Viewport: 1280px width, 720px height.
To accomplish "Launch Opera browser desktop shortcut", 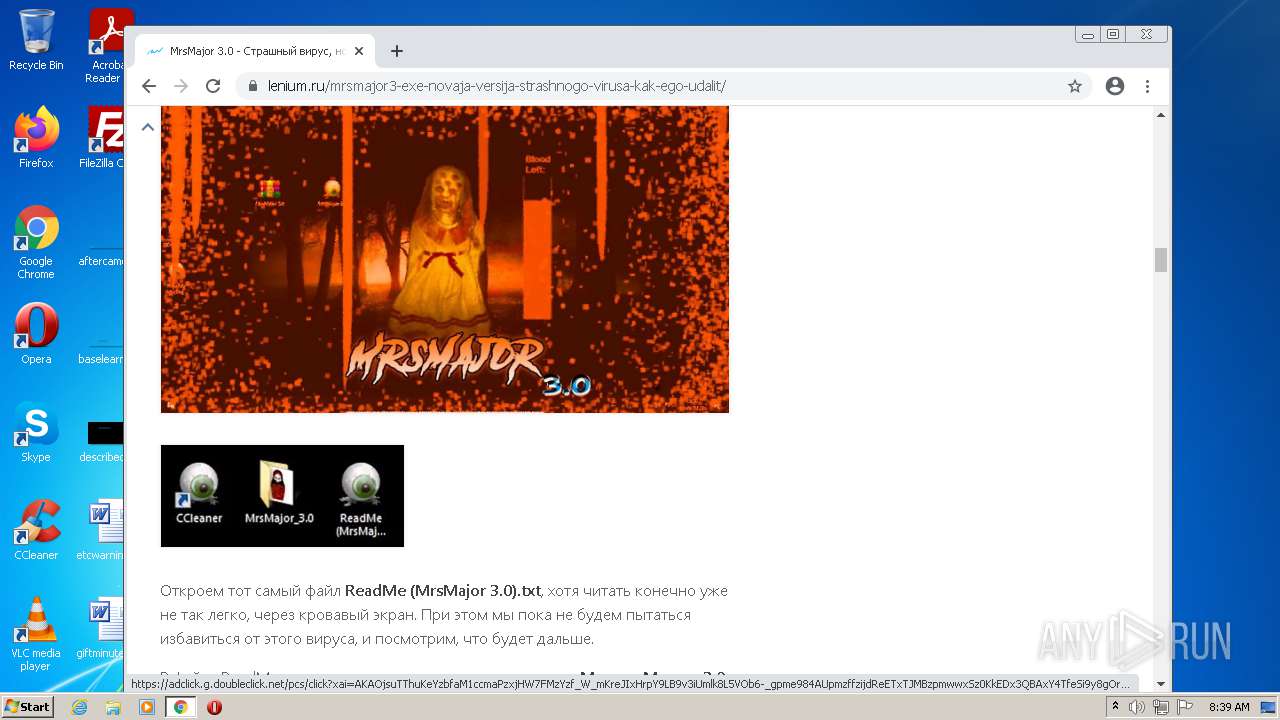I will 36,334.
